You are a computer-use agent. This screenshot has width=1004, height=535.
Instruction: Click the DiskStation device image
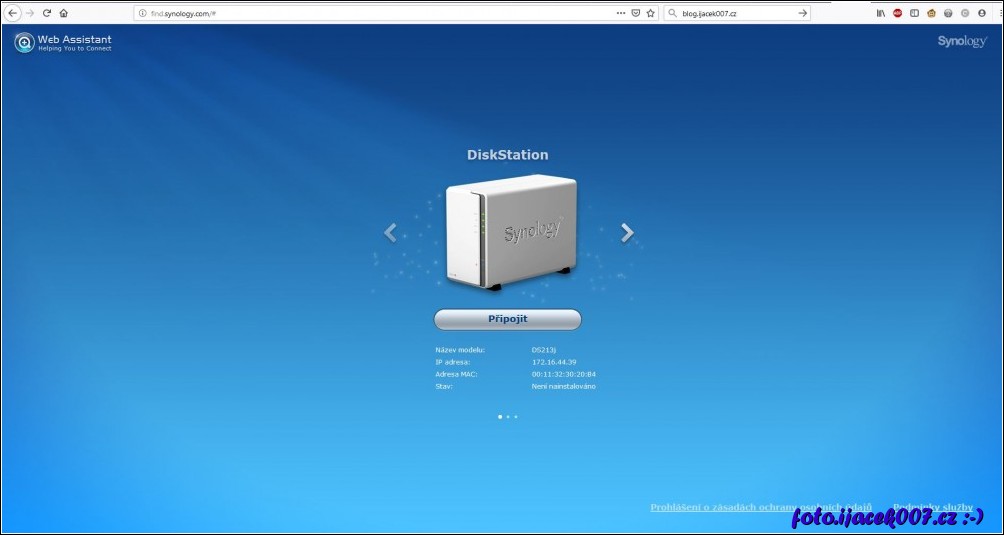(511, 233)
